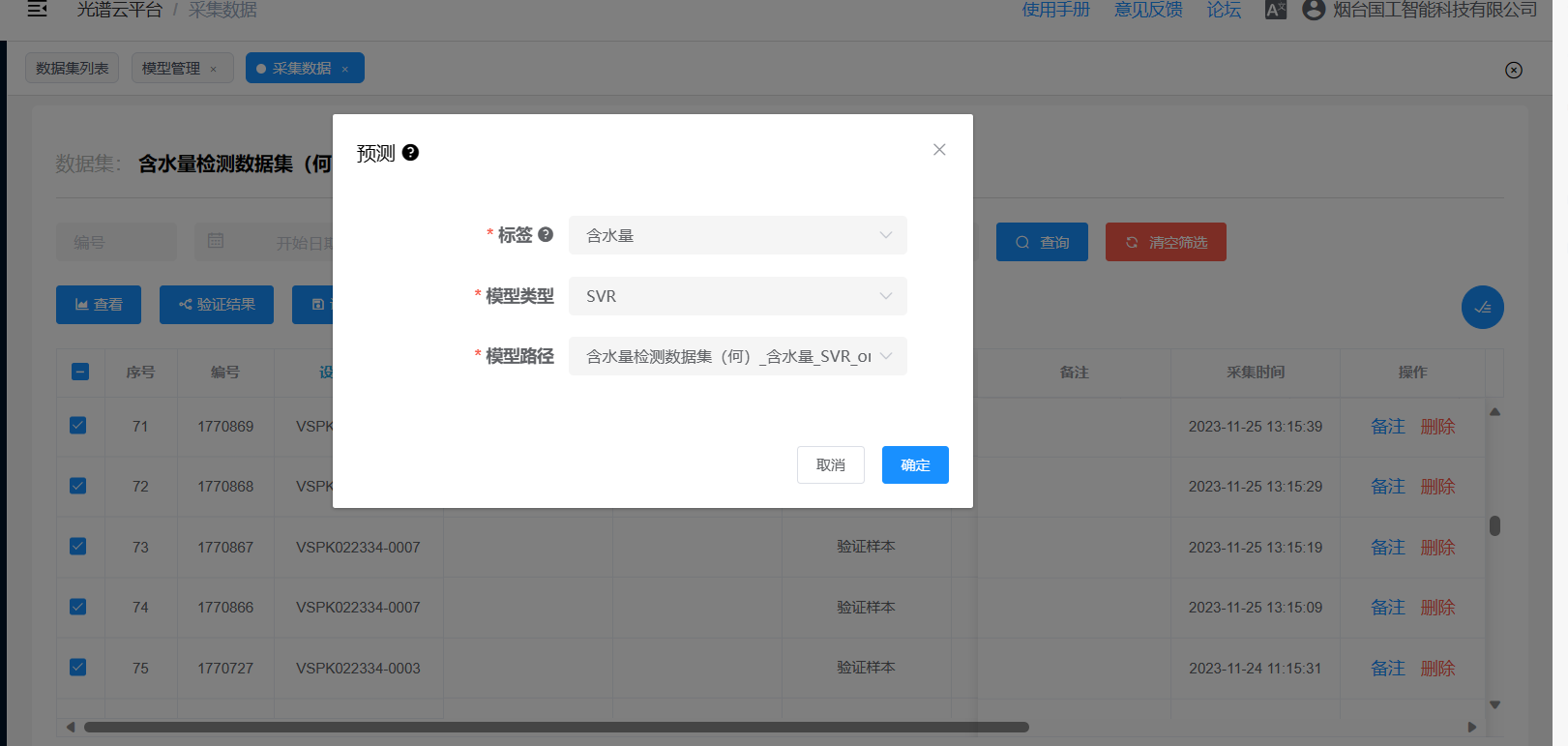Click the user avatar icon in header
The image size is (1568, 746).
(x=1313, y=10)
